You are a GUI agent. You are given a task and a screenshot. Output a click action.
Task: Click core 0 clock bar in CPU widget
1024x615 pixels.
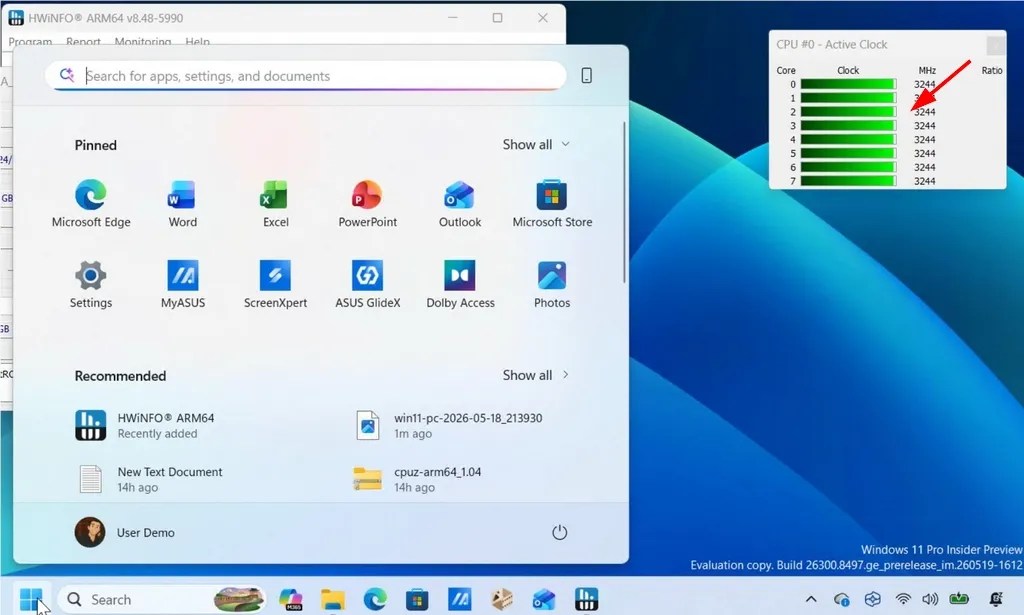point(848,84)
